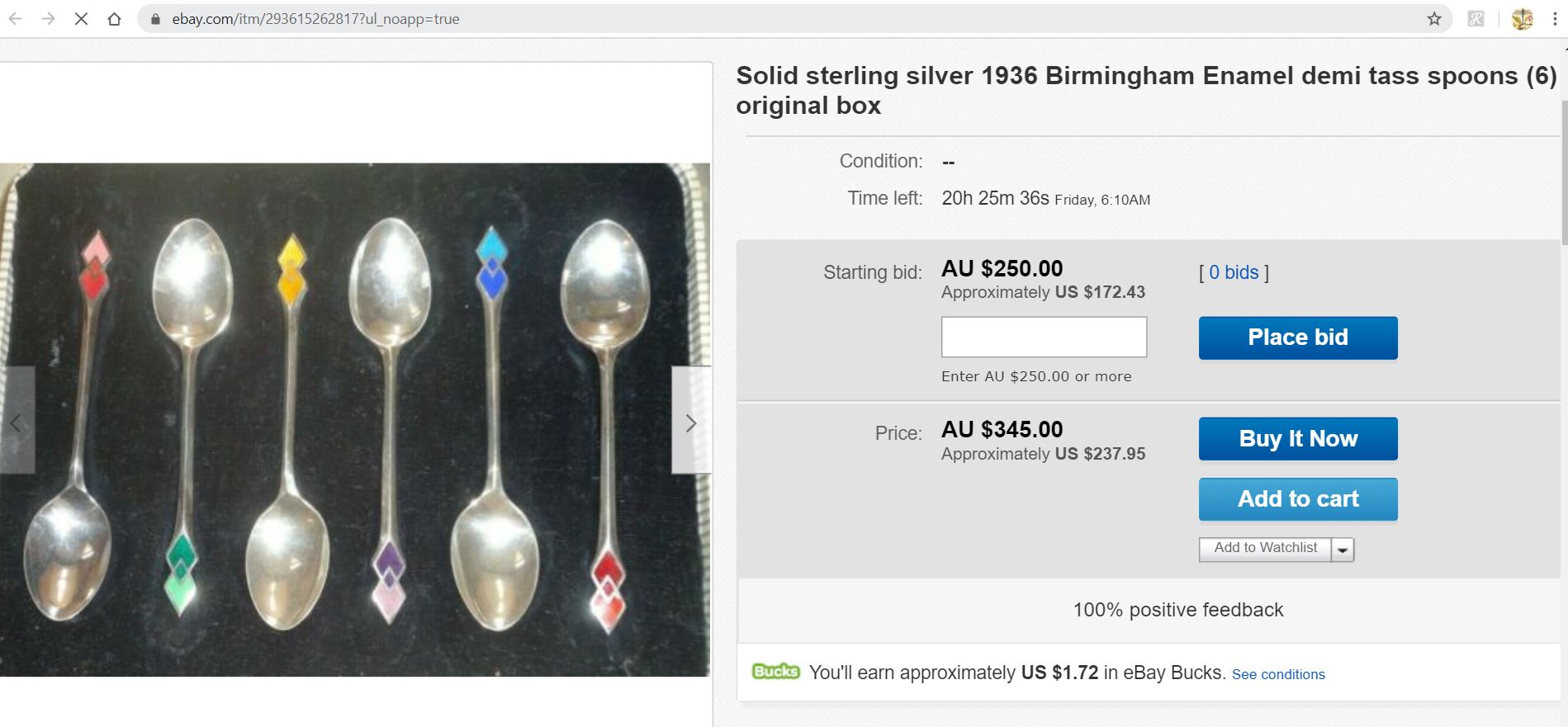This screenshot has width=1568, height=727.
Task: Bookmark this listing with the star
Action: pos(1435,18)
